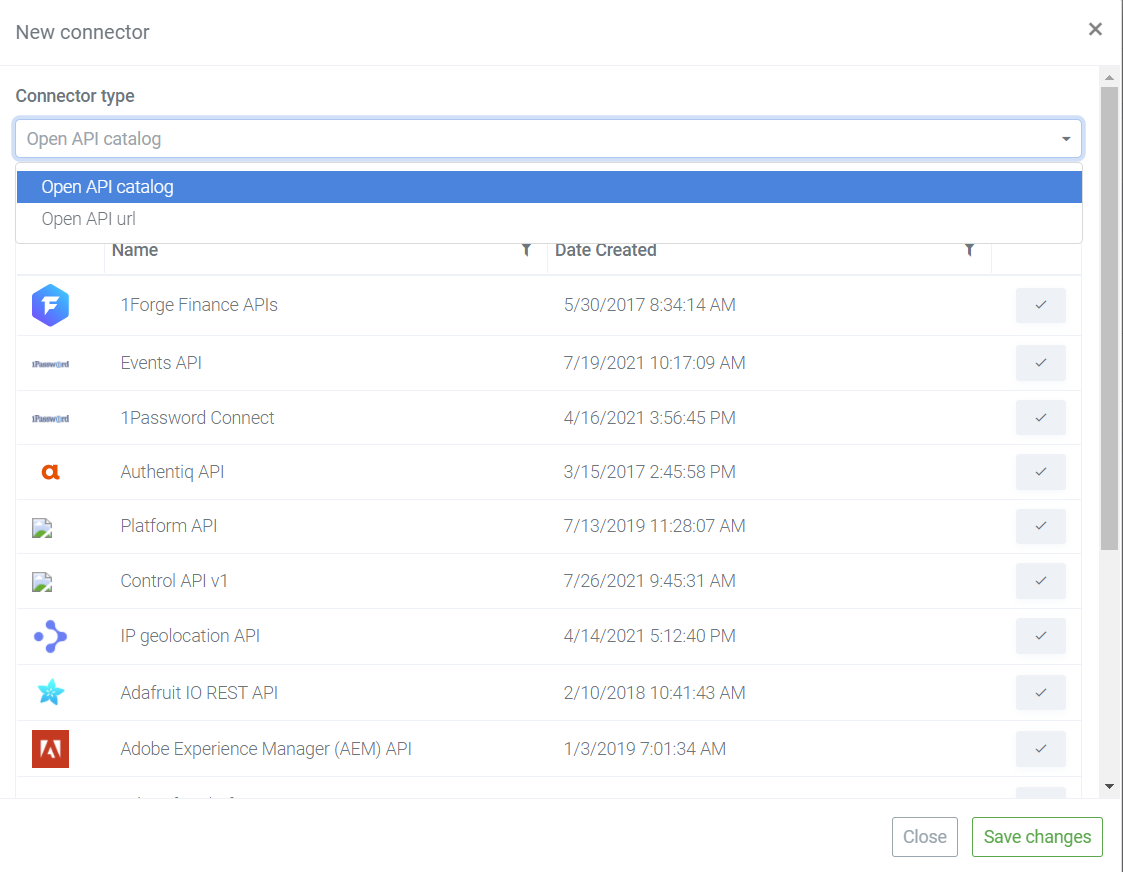
Task: Click the Authentiq API orange logo
Action: click(50, 472)
